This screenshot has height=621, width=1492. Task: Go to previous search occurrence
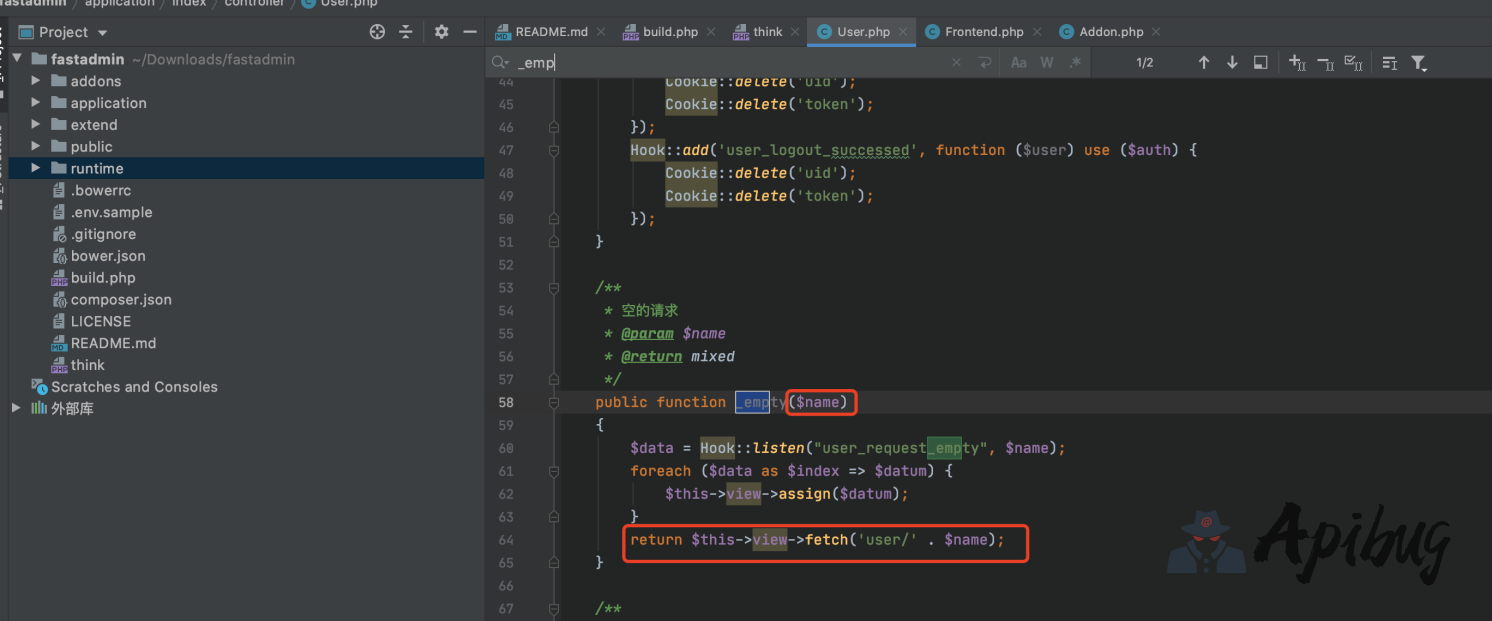[x=1204, y=62]
